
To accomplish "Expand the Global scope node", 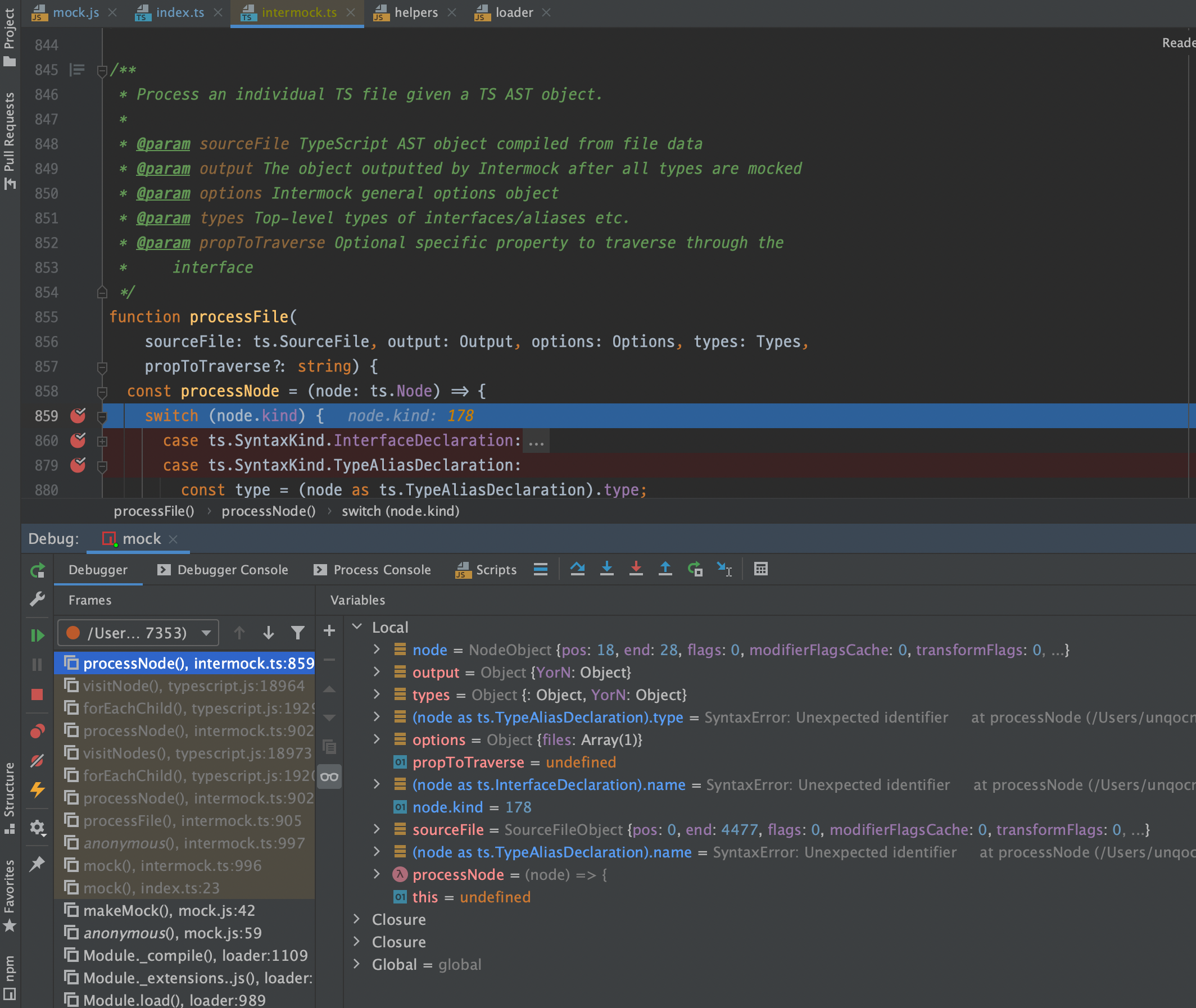I will [356, 964].
